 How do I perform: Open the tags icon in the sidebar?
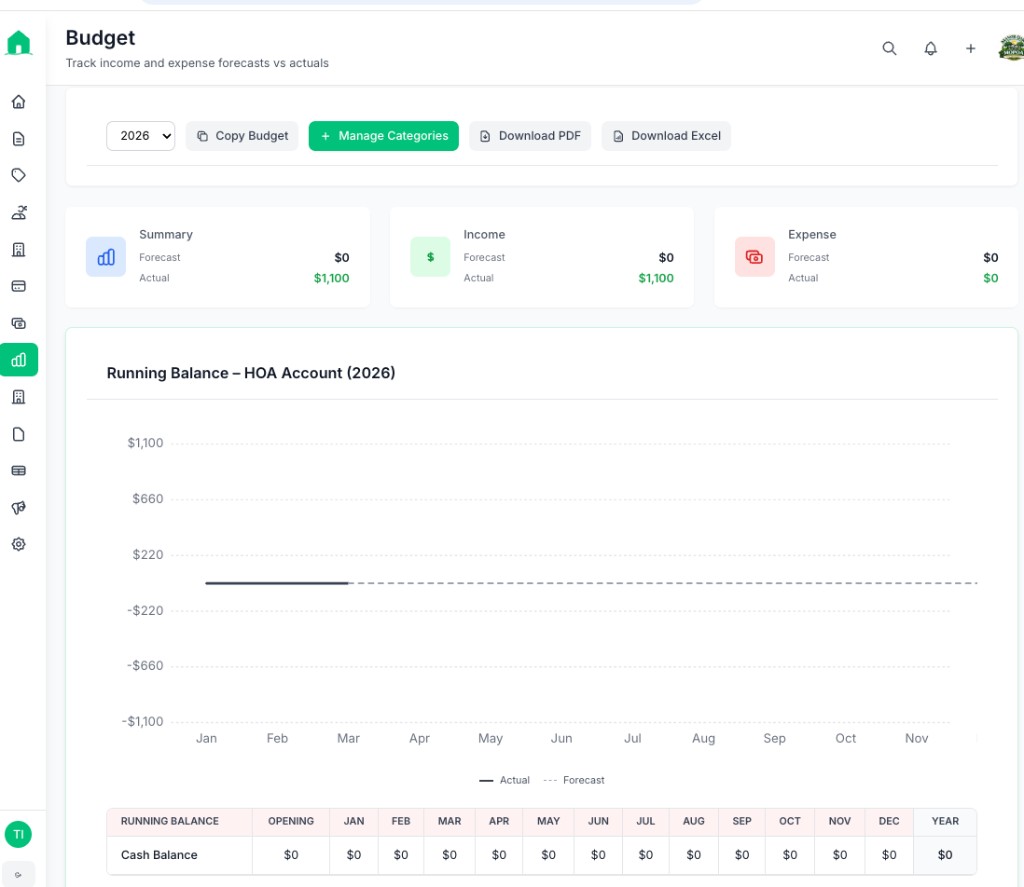tap(19, 175)
